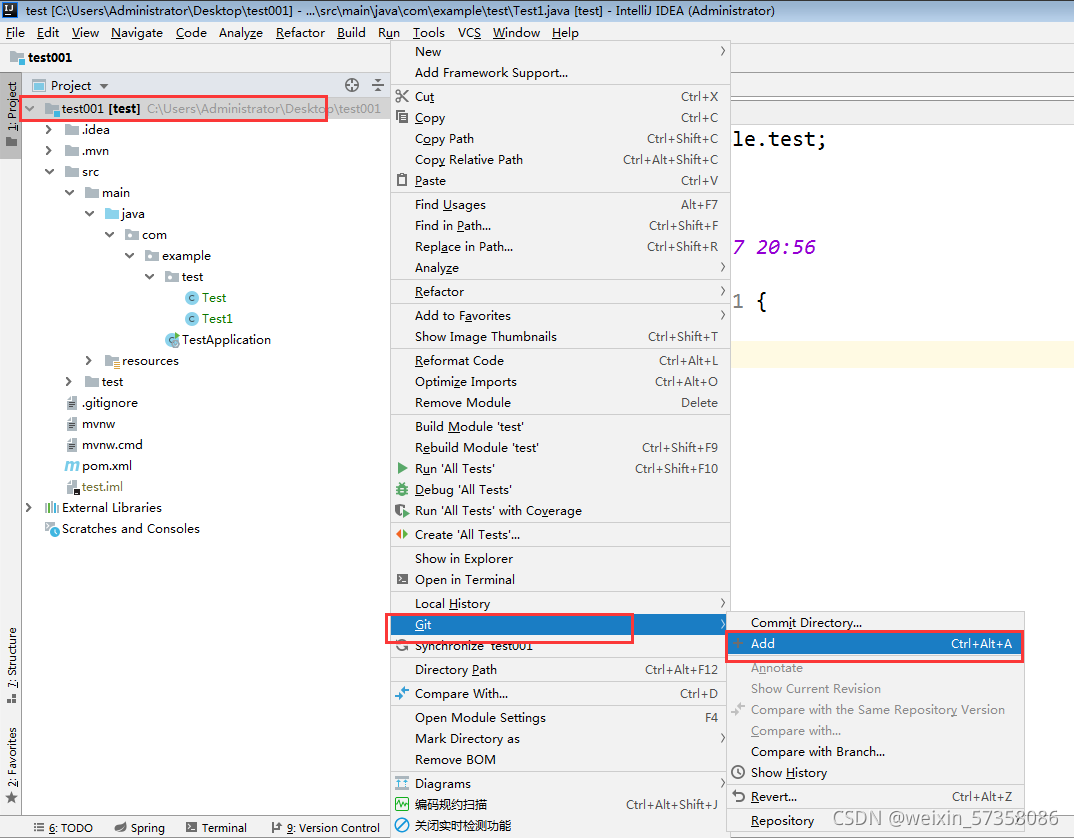This screenshot has width=1074, height=838.
Task: Choose Remove Module
Action: pyautogui.click(x=559, y=402)
